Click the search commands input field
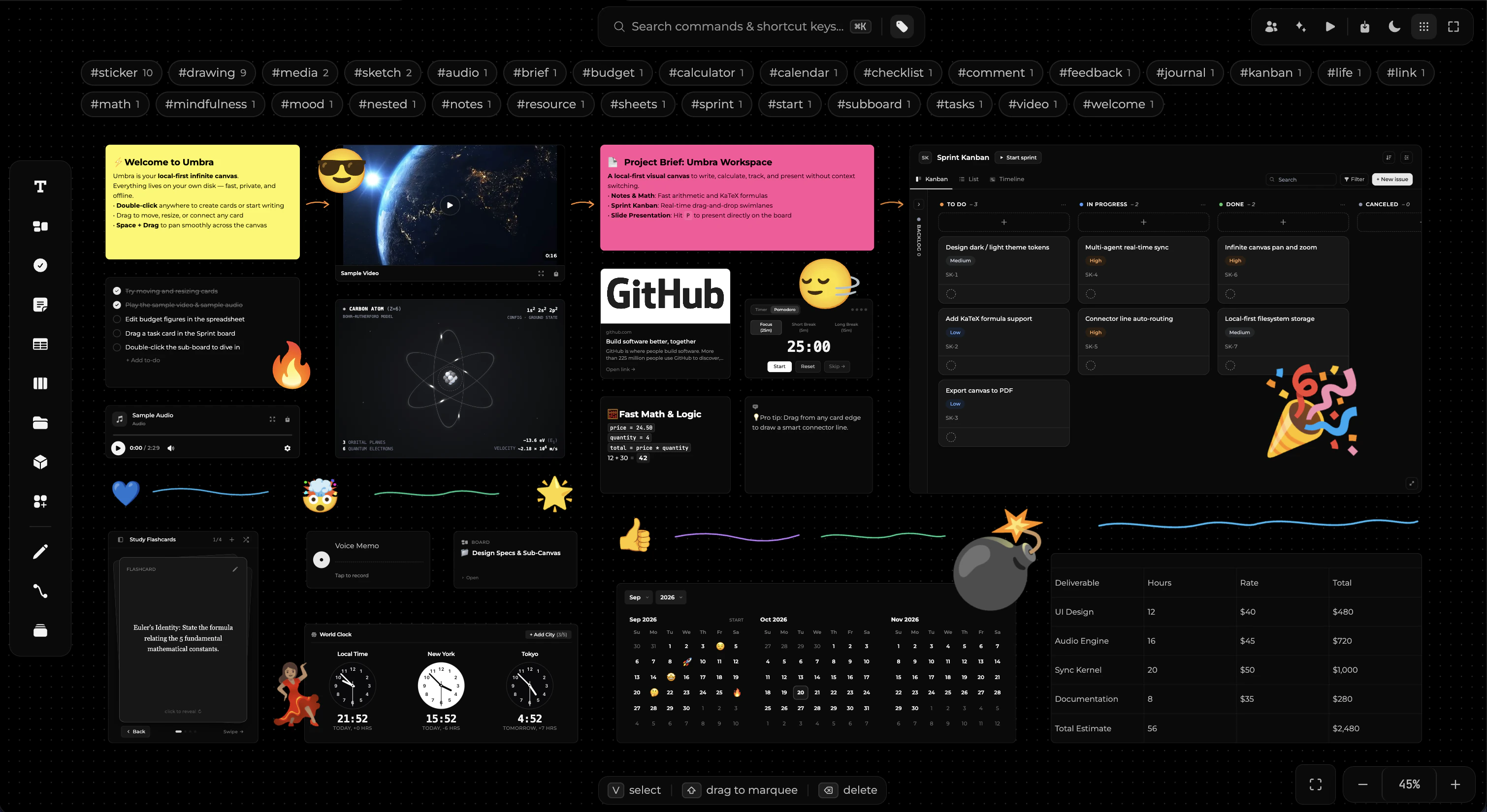The width and height of the screenshot is (1487, 812). [x=737, y=27]
